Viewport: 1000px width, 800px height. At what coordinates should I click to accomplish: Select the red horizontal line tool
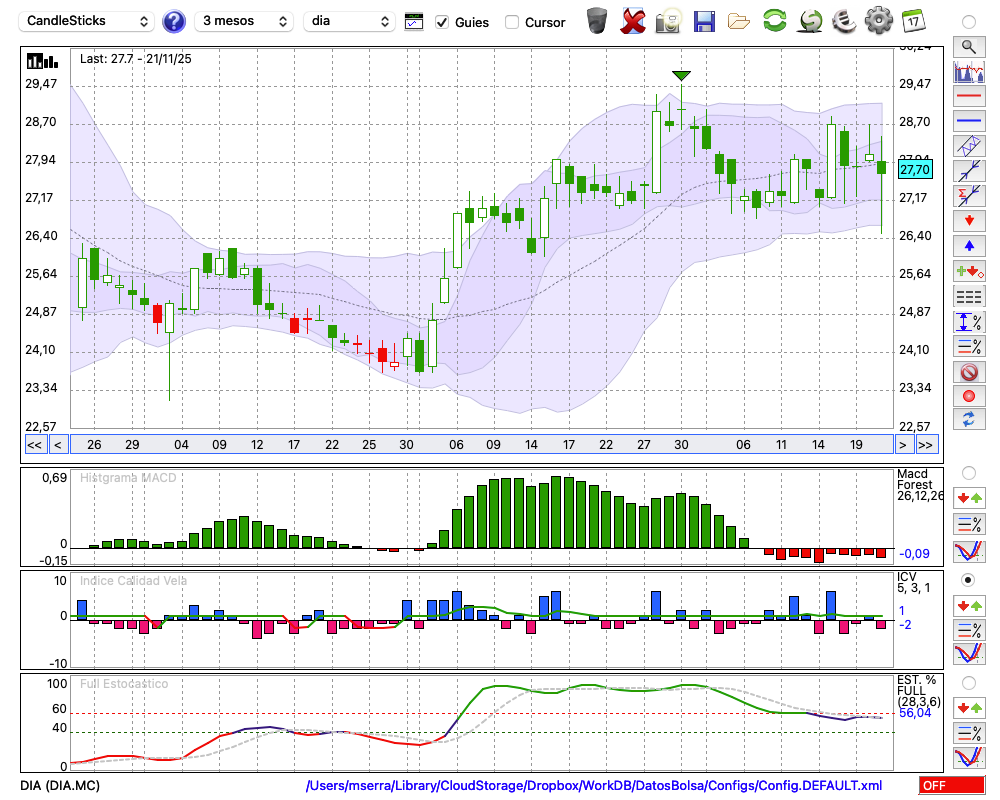(968, 97)
